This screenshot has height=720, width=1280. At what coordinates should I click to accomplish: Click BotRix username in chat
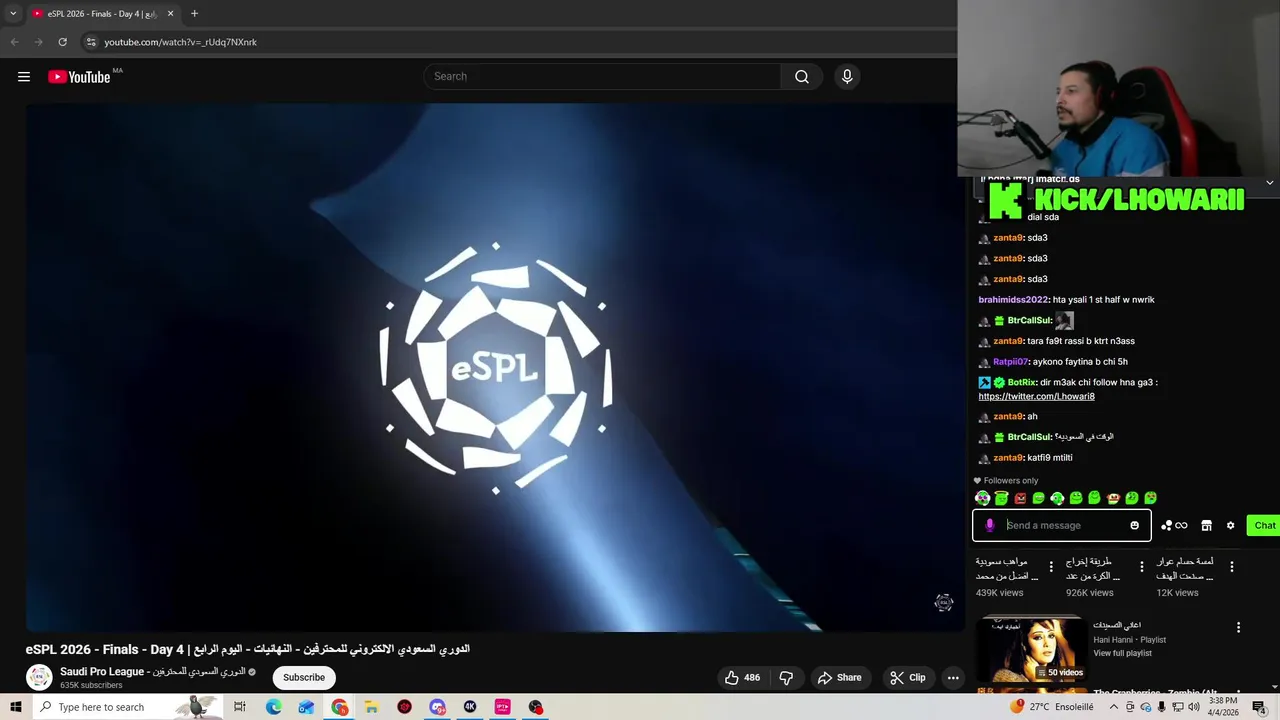point(1022,382)
